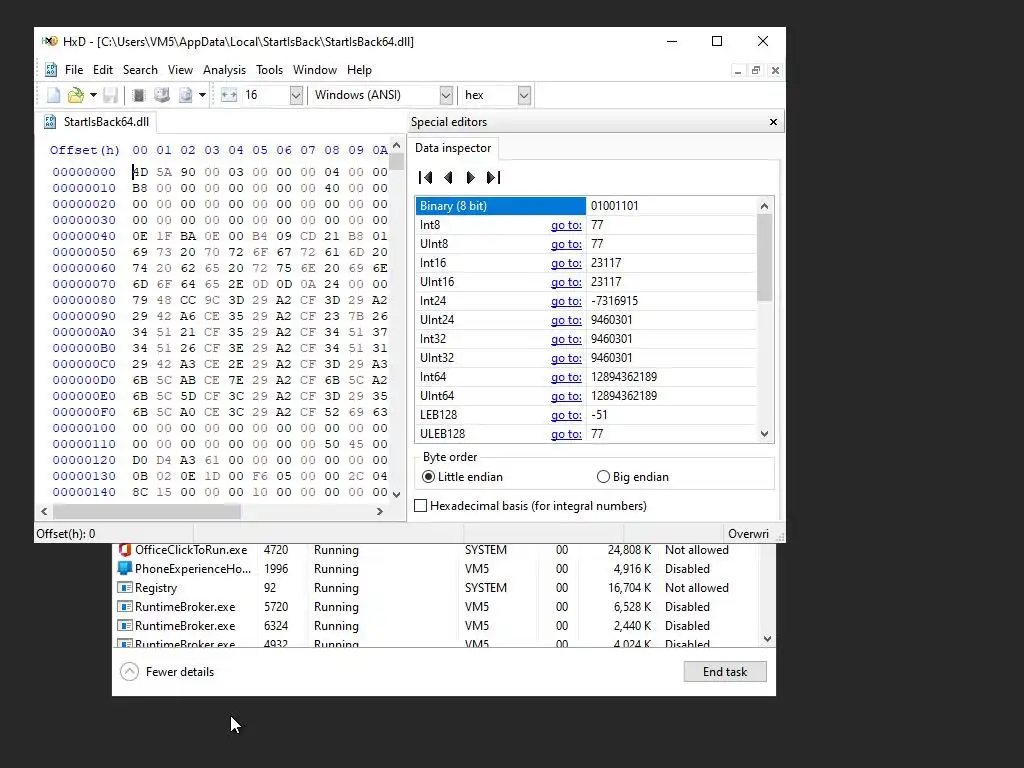Select Big endian byte order

pyautogui.click(x=603, y=477)
